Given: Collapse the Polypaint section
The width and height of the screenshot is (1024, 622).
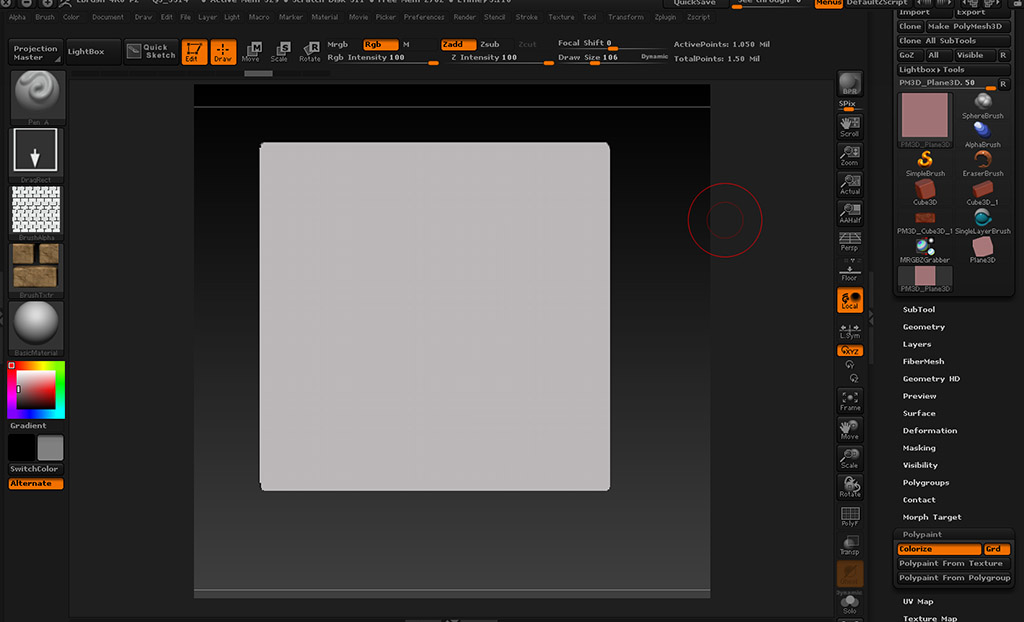Looking at the screenshot, I should (922, 535).
